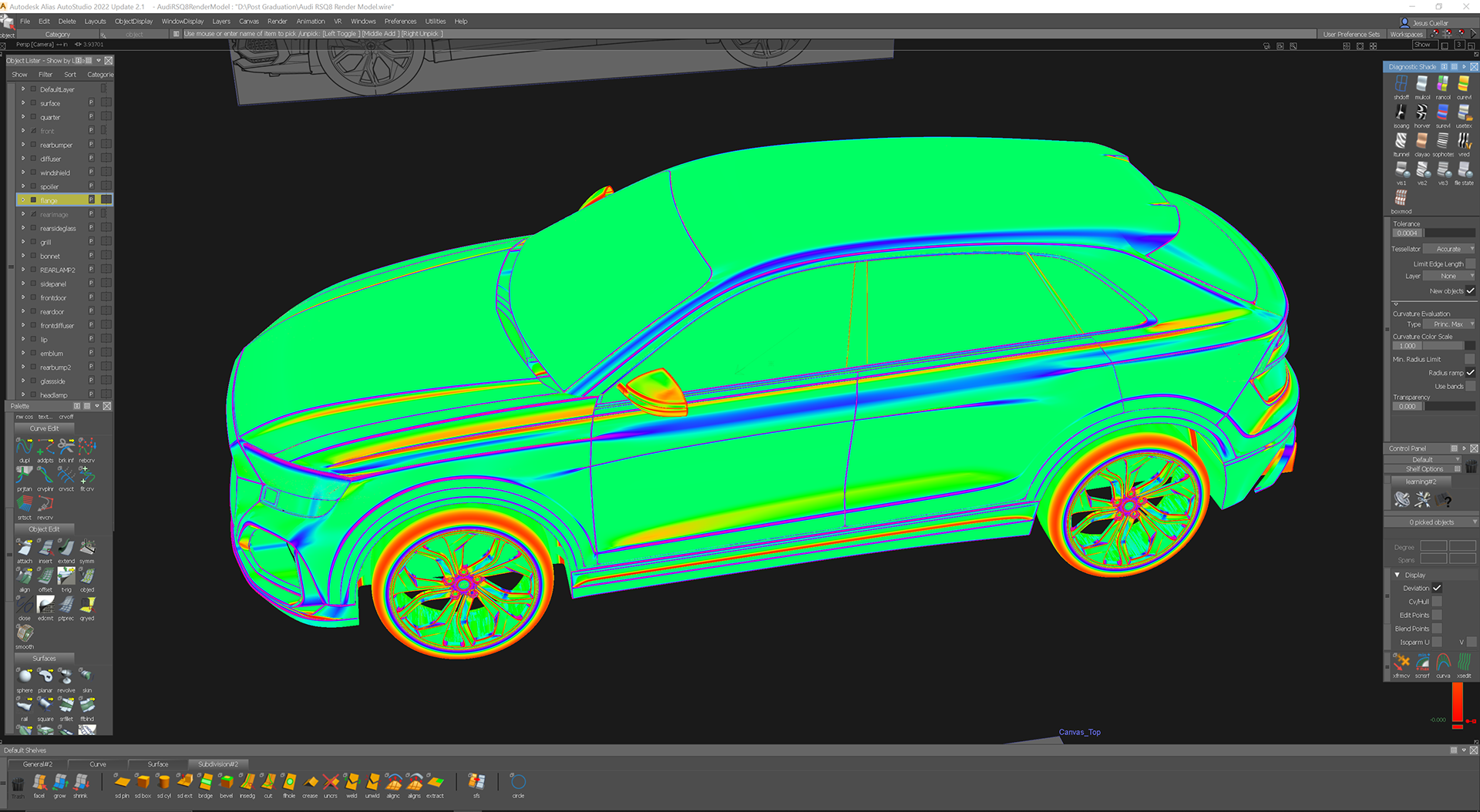The image size is (1480, 812).
Task: Click Sort in Object Lister
Action: pyautogui.click(x=70, y=75)
